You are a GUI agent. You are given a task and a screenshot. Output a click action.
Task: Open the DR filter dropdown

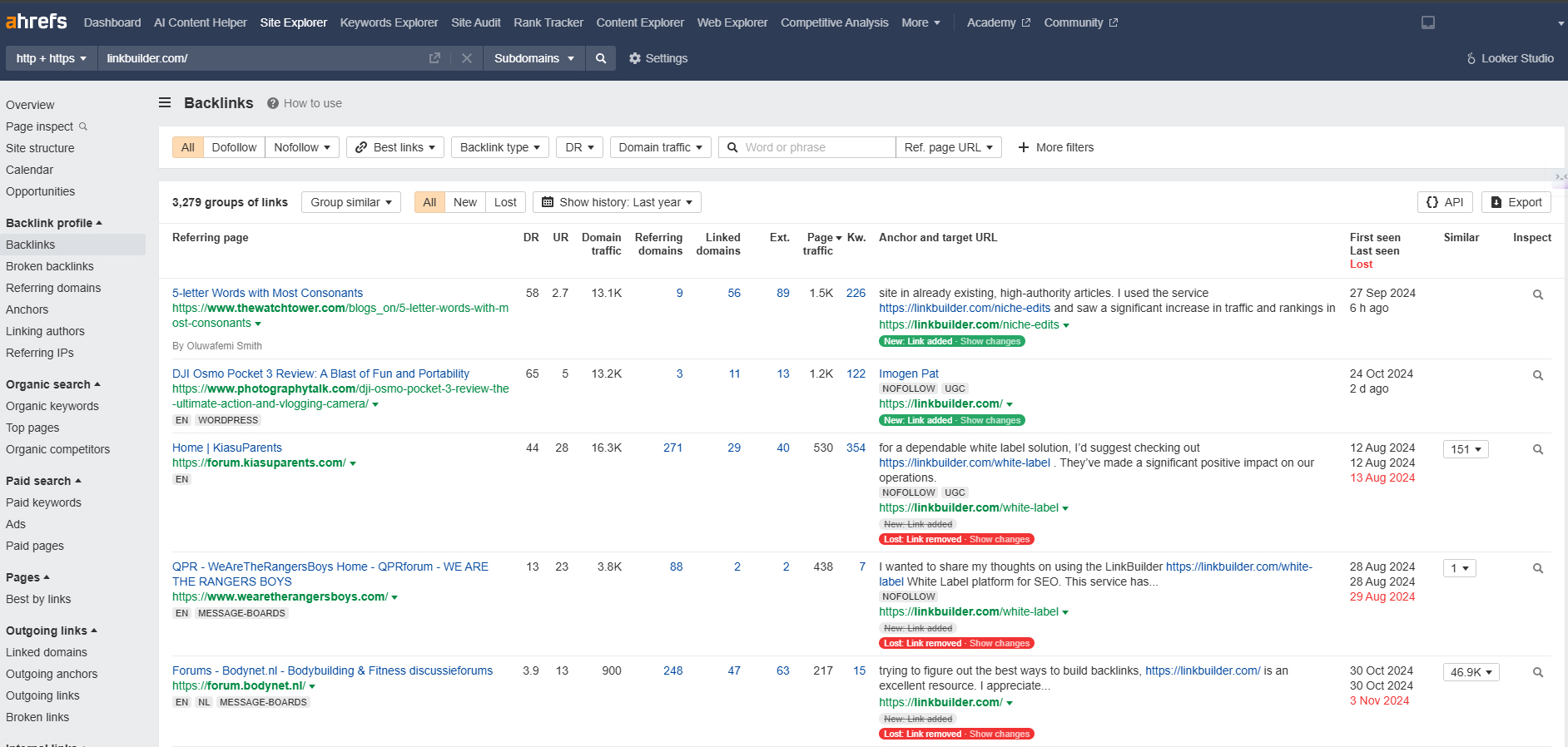pos(579,147)
